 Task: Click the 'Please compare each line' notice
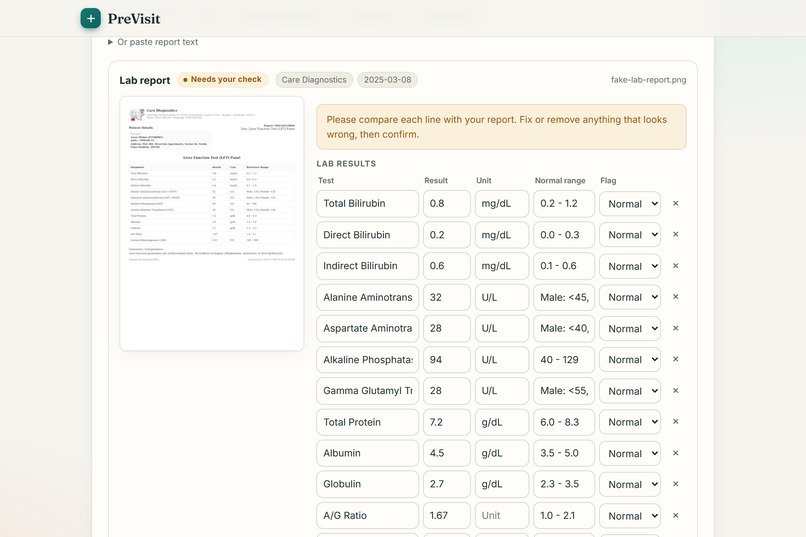501,127
